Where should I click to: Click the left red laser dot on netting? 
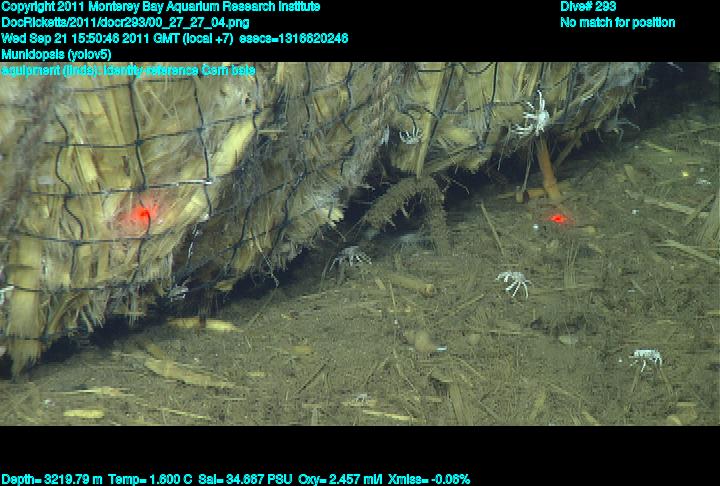[x=143, y=212]
